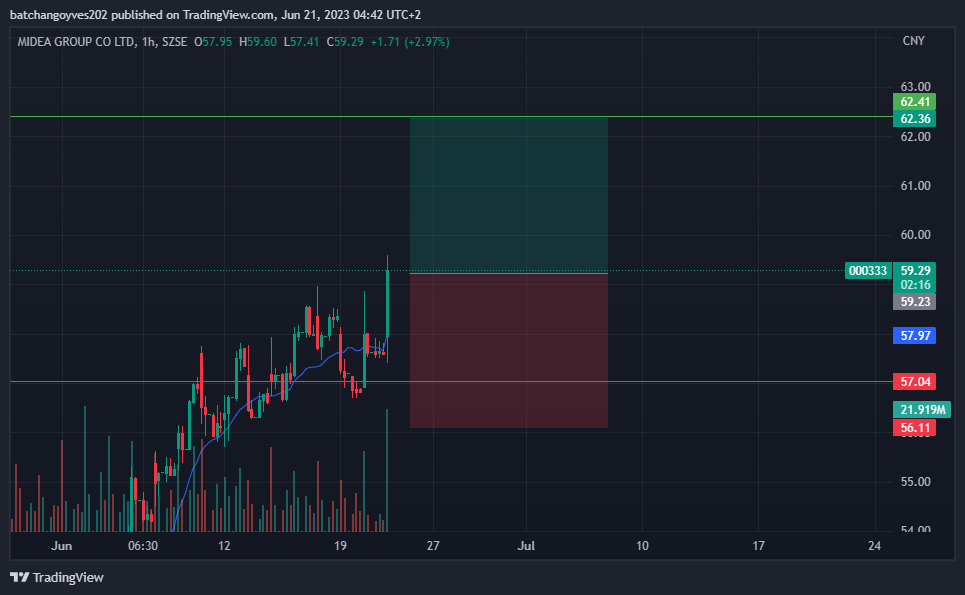Click the 56.11 stop-loss price label
This screenshot has height=595, width=965.
point(915,428)
